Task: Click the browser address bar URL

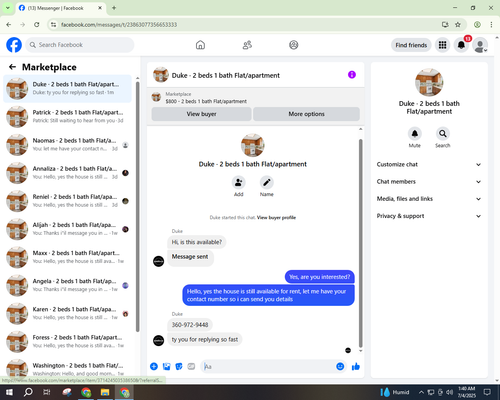Action: 119,25
